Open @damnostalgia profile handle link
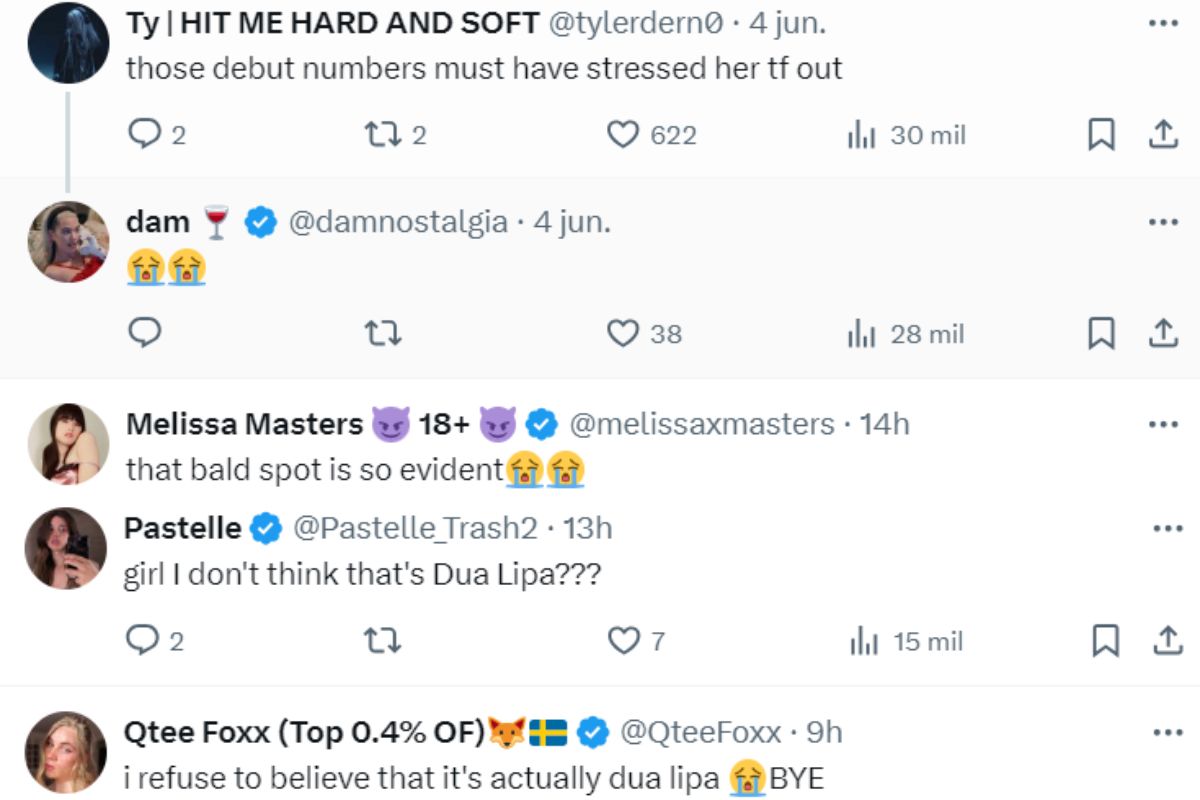The width and height of the screenshot is (1200, 800). click(397, 222)
